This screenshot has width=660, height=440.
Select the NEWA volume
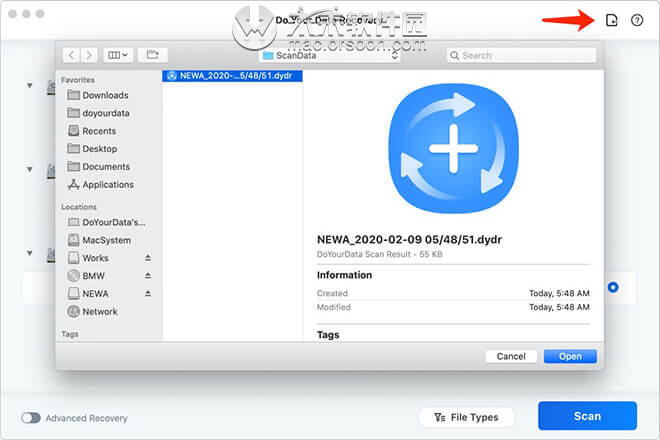(x=95, y=293)
